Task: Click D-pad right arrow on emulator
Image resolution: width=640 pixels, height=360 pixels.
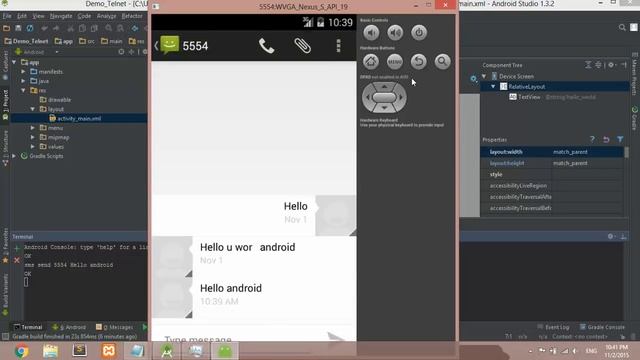Action: 402,97
